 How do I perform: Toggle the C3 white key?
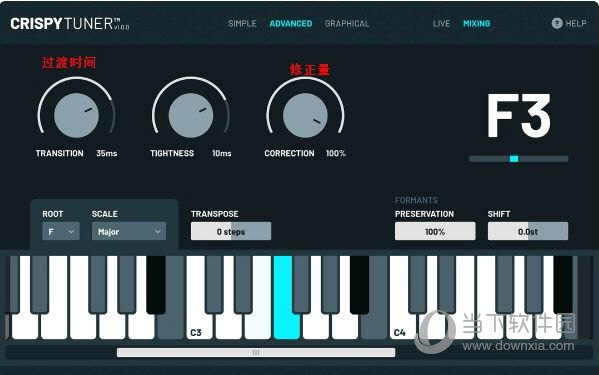click(199, 327)
